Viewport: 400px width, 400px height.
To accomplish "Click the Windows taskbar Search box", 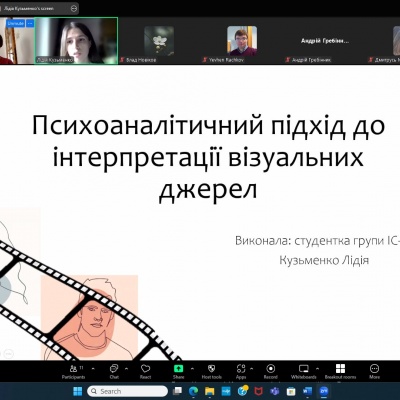I will [x=127, y=391].
